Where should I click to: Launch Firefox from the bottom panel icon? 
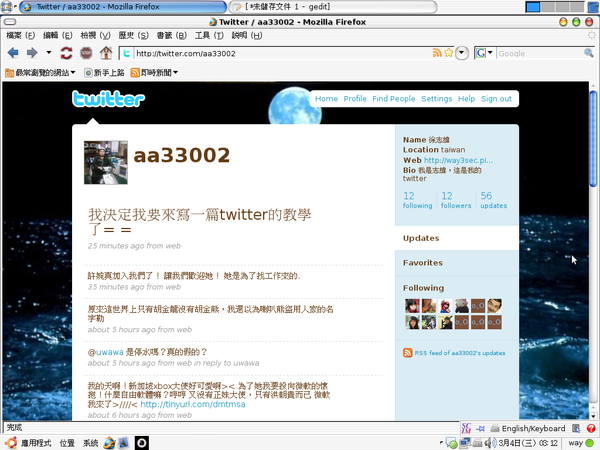coord(109,443)
